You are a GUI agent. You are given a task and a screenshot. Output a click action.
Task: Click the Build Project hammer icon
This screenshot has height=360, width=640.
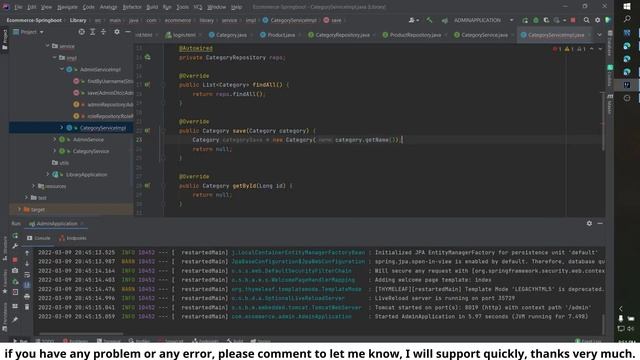[x=429, y=20]
